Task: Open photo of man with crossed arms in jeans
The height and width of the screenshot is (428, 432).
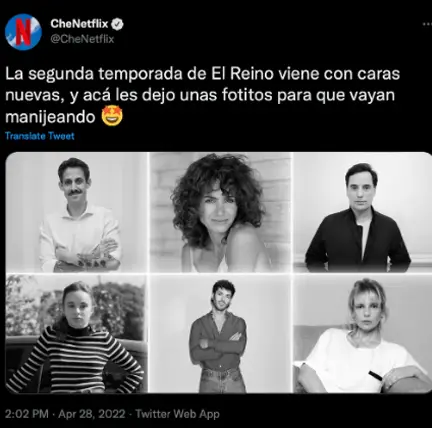Action: [x=221, y=334]
